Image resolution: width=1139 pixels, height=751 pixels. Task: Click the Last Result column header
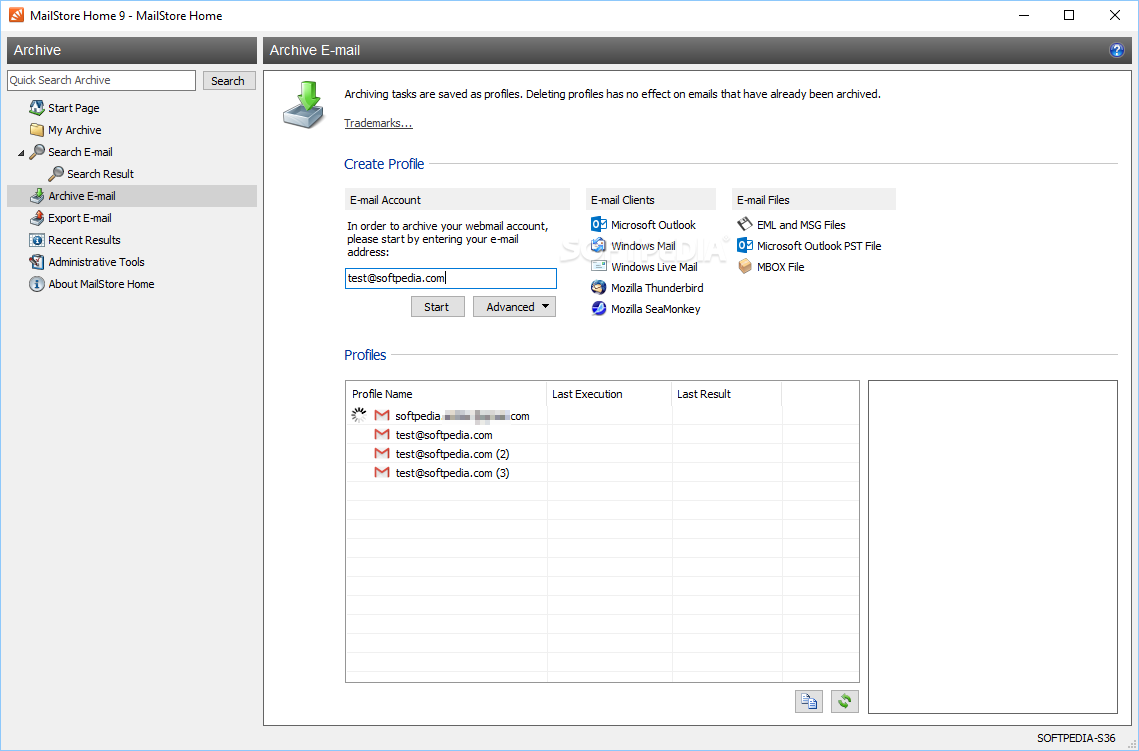click(x=726, y=394)
